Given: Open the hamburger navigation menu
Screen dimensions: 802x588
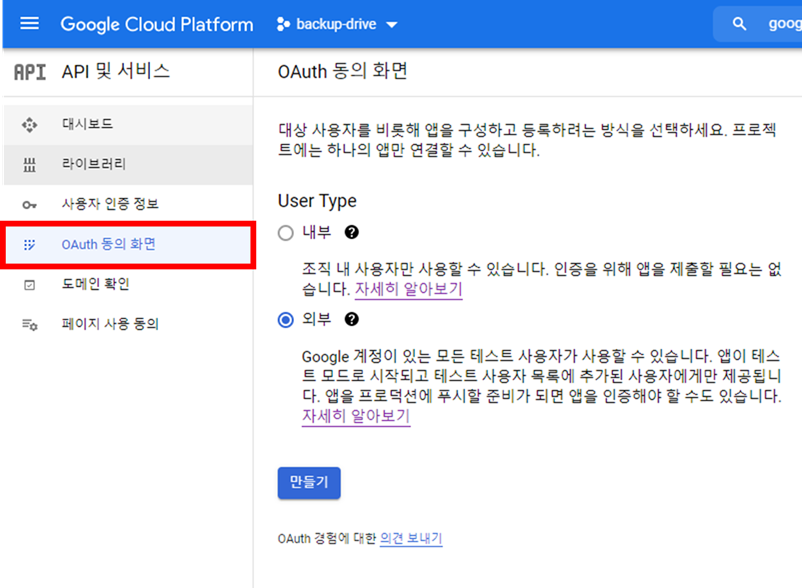Looking at the screenshot, I should coord(29,24).
